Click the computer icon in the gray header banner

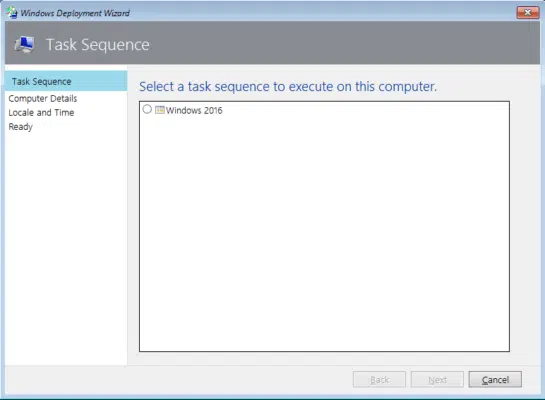click(24, 44)
